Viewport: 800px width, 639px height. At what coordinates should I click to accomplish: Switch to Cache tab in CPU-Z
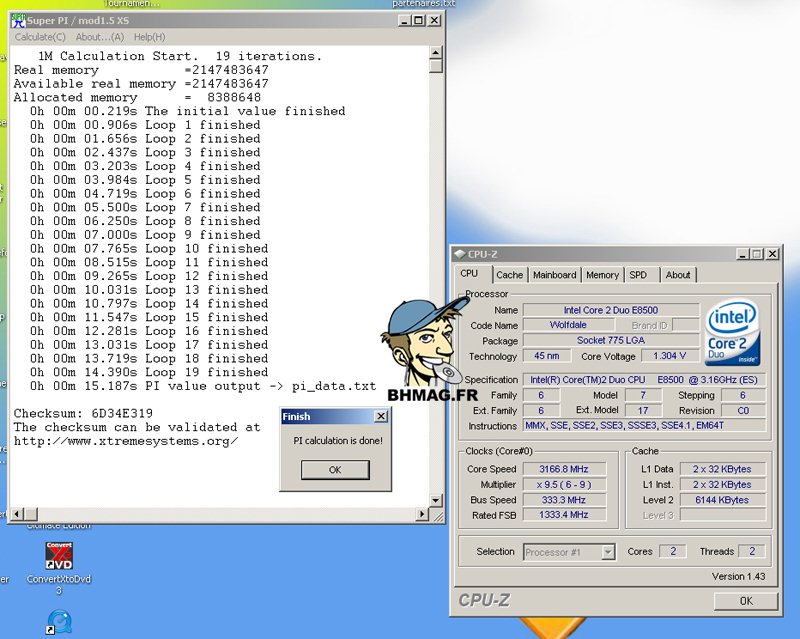tap(510, 275)
